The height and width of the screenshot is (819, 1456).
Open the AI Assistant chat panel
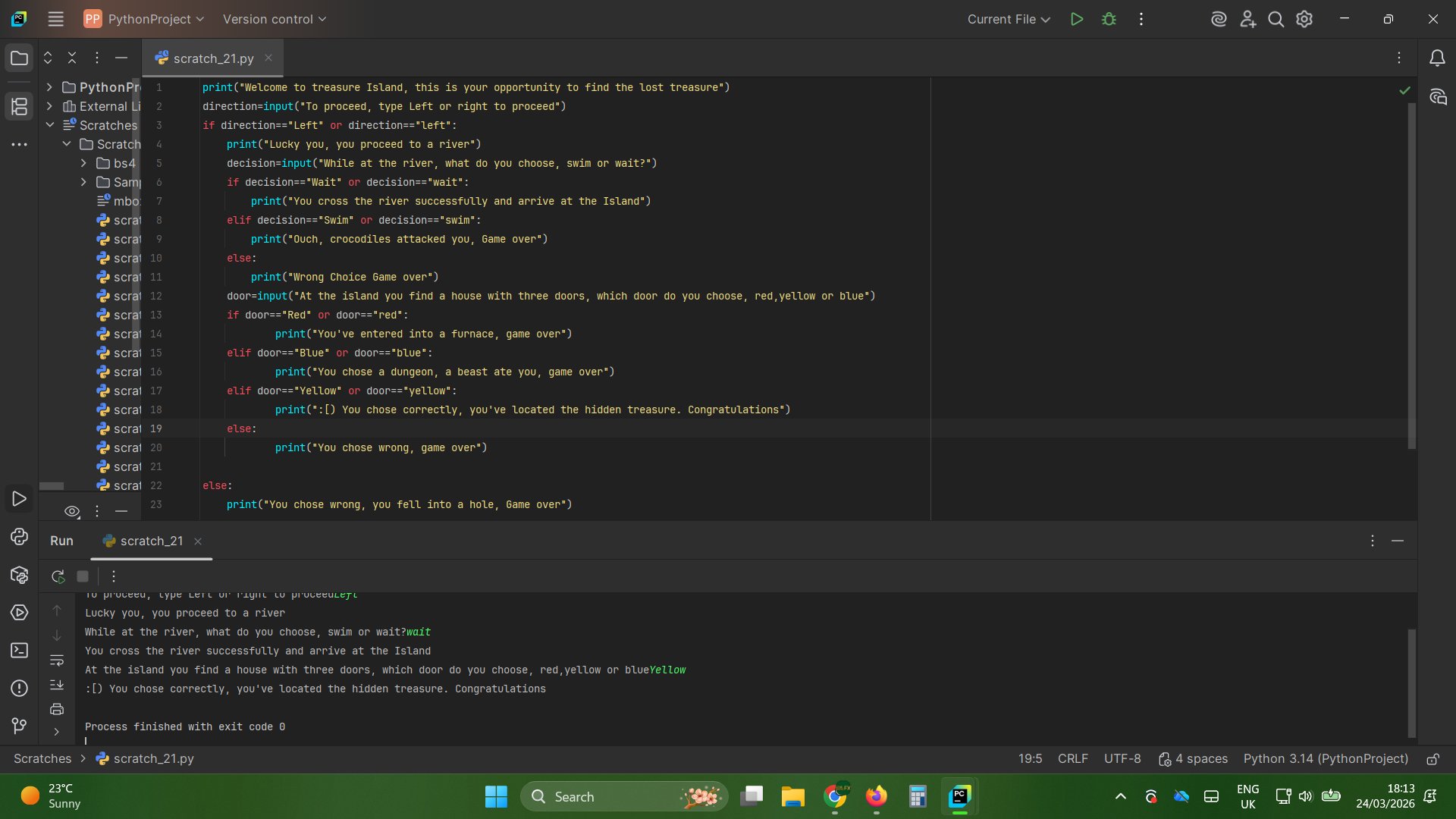(x=1438, y=96)
